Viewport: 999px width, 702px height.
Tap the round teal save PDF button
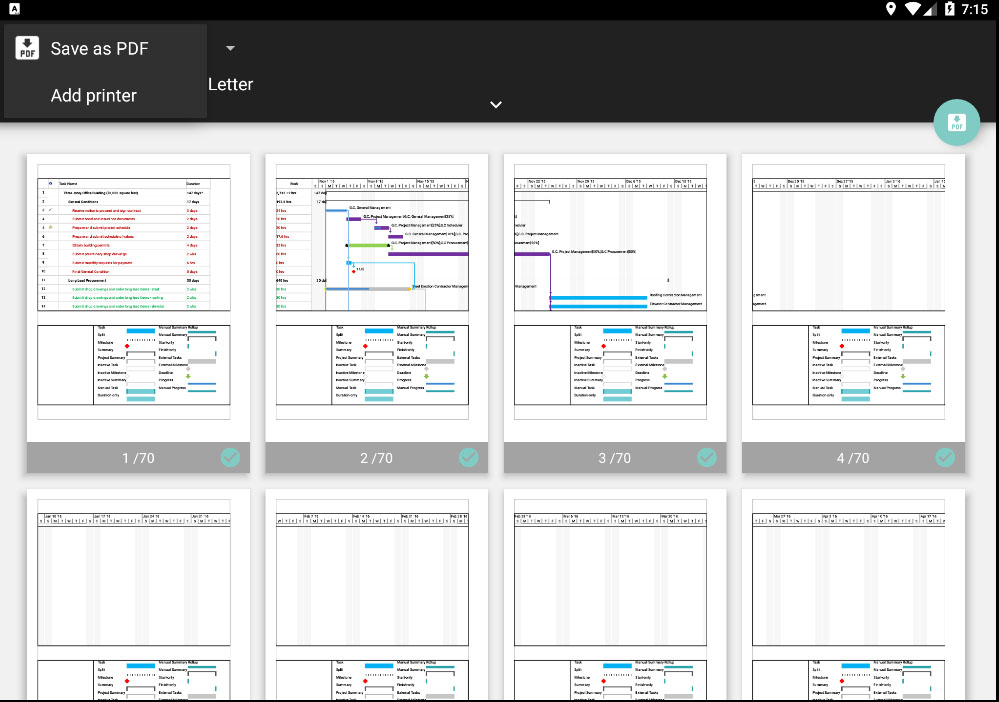[956, 122]
